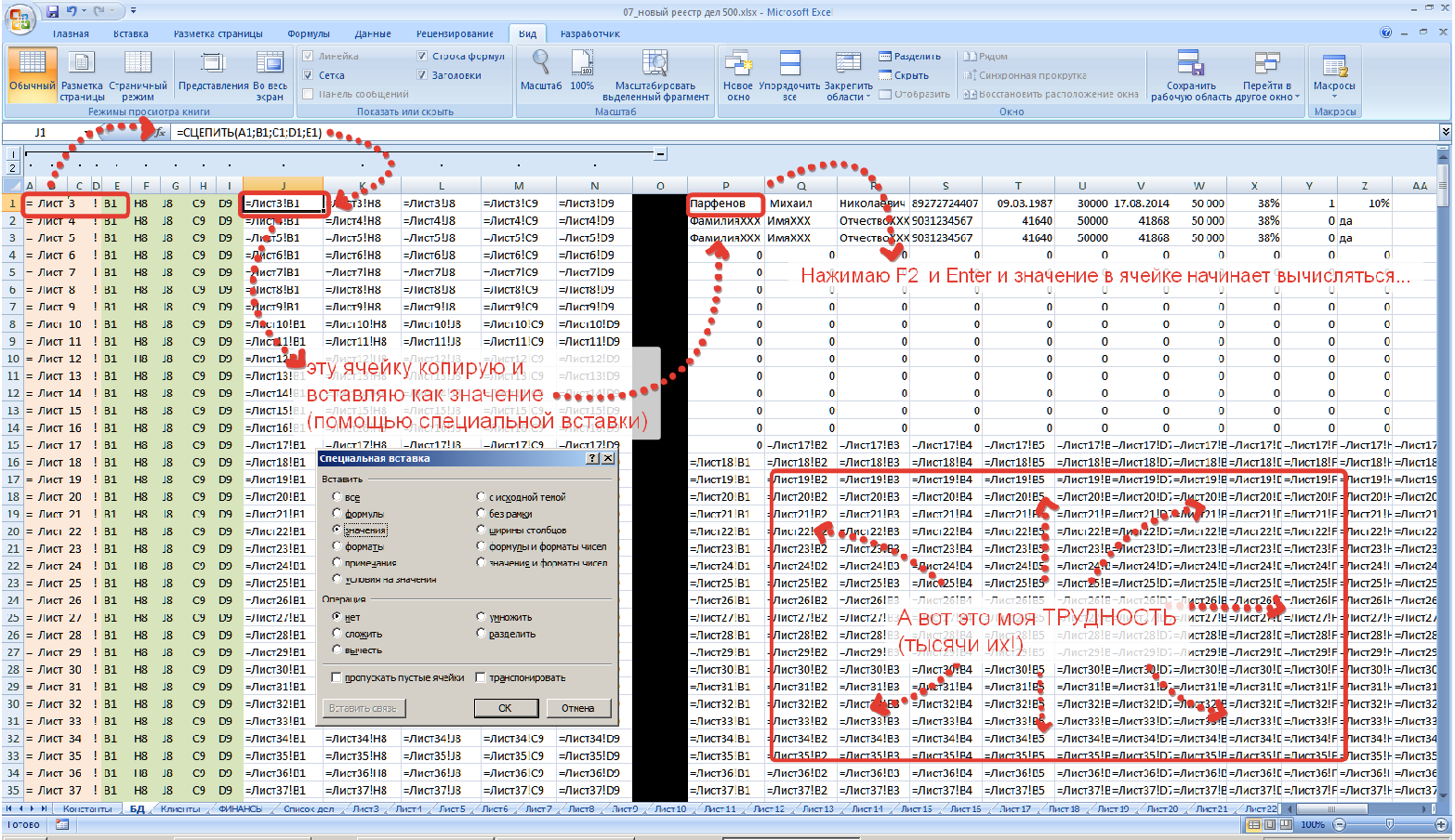Open the Undo history dropdown arrow
The height and width of the screenshot is (840, 1455).
pos(84,11)
